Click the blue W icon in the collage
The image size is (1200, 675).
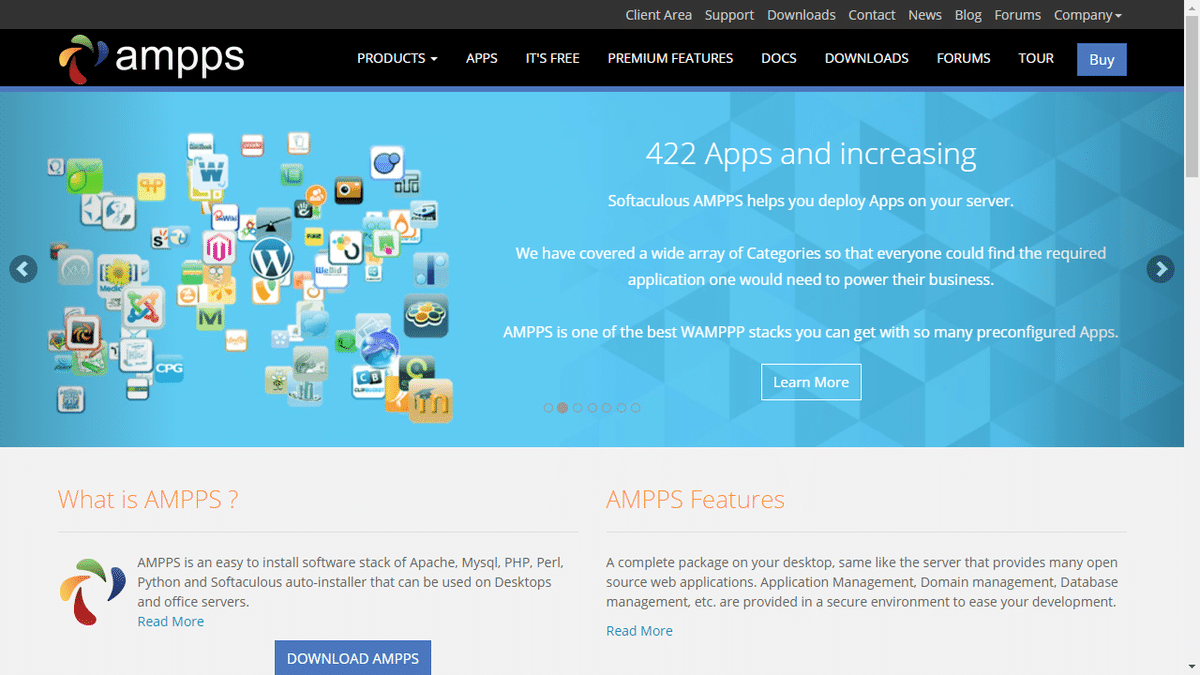(x=211, y=173)
